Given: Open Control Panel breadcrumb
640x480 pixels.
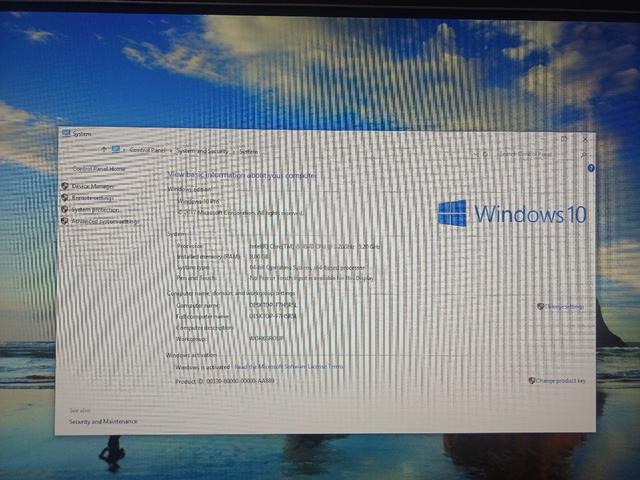Looking at the screenshot, I should (x=147, y=150).
